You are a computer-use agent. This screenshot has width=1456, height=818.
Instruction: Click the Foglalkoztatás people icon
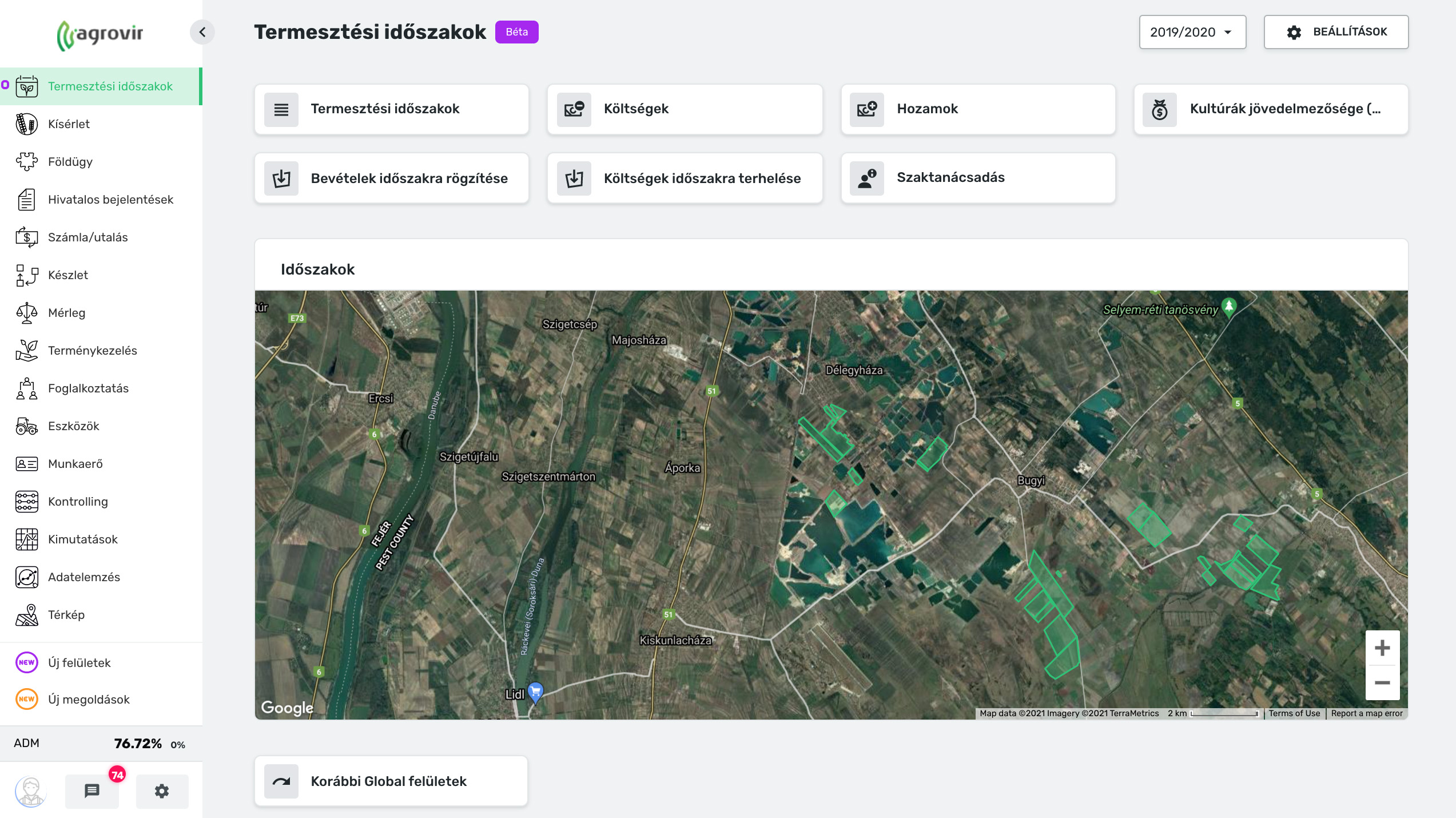[x=27, y=388]
